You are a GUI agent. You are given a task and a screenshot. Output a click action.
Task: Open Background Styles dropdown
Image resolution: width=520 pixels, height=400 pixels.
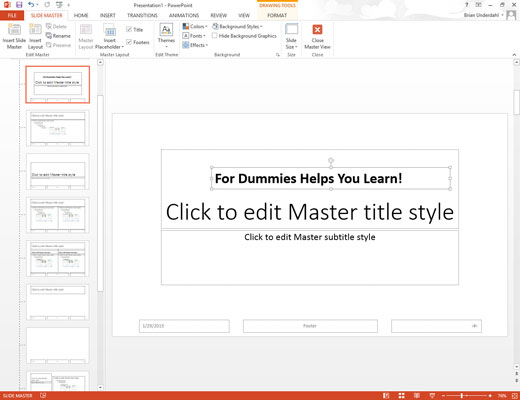(x=237, y=26)
